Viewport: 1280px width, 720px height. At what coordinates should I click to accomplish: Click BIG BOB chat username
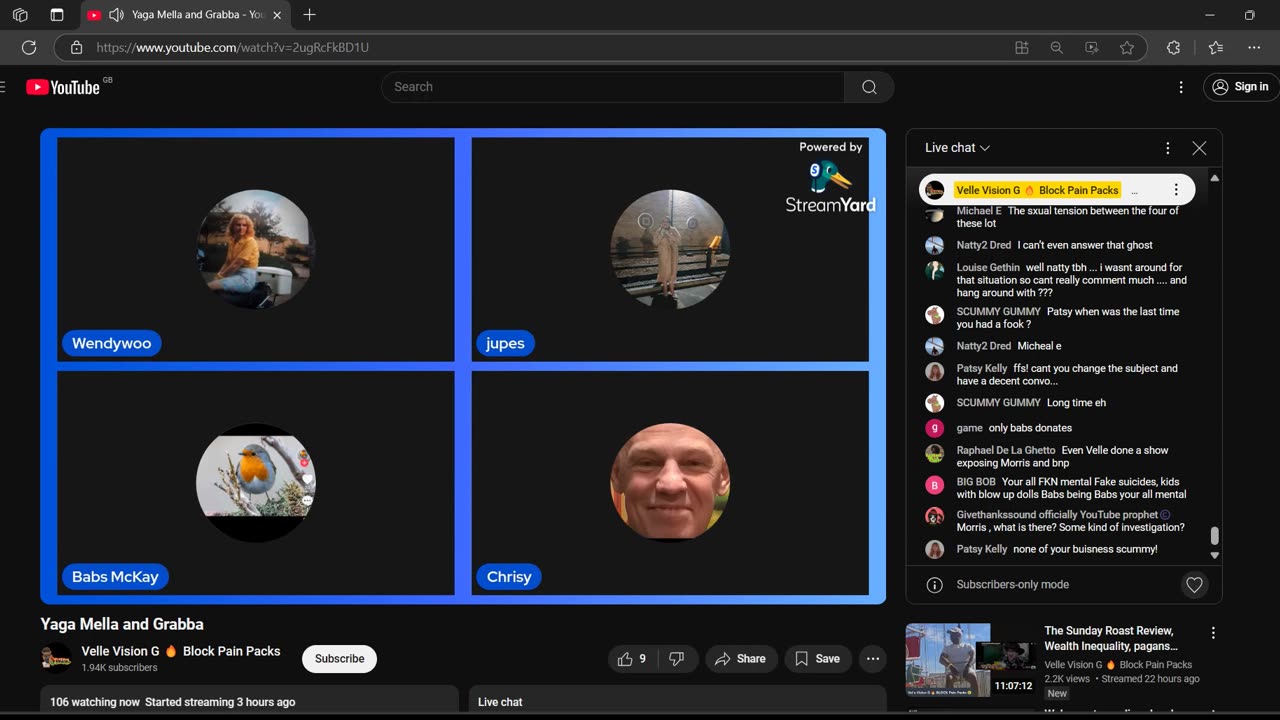976,482
